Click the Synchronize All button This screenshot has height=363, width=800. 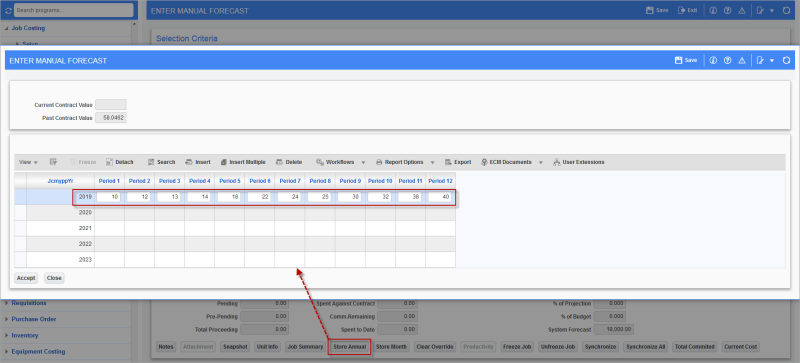[x=646, y=347]
